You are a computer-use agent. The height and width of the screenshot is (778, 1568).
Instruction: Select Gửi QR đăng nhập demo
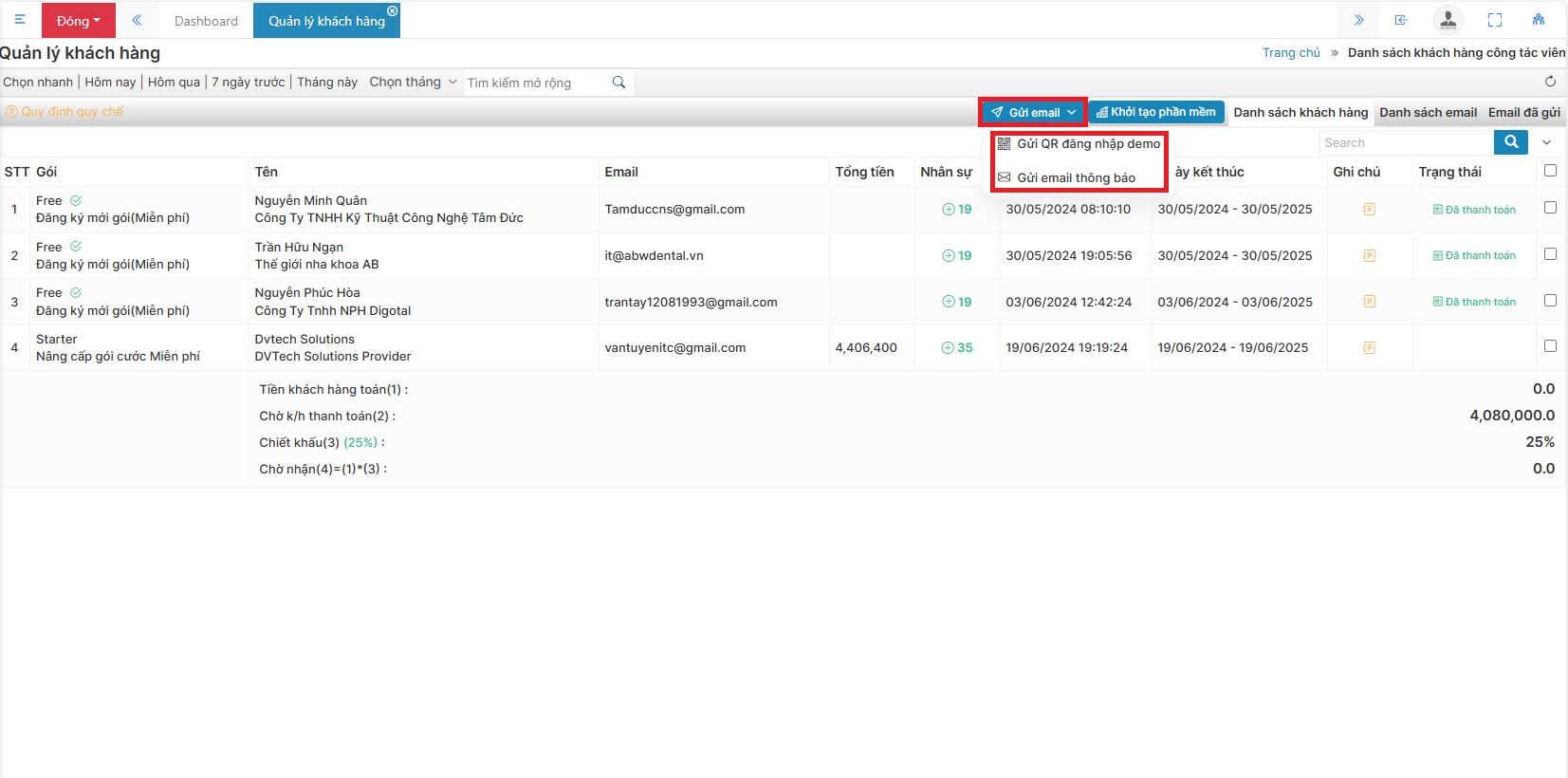1079,144
